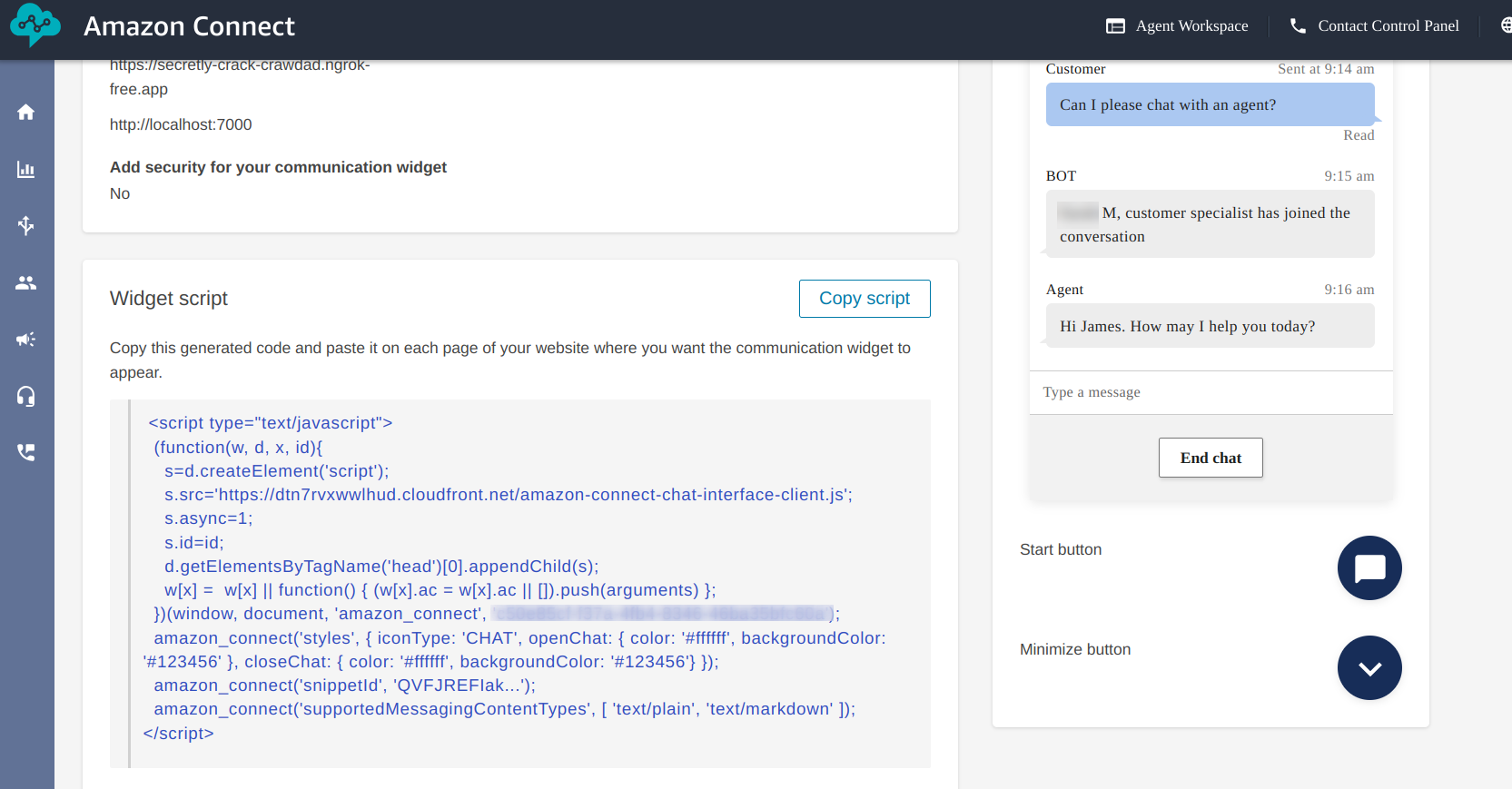The height and width of the screenshot is (789, 1512).
Task: Click the widget script code block
Action: [x=520, y=578]
